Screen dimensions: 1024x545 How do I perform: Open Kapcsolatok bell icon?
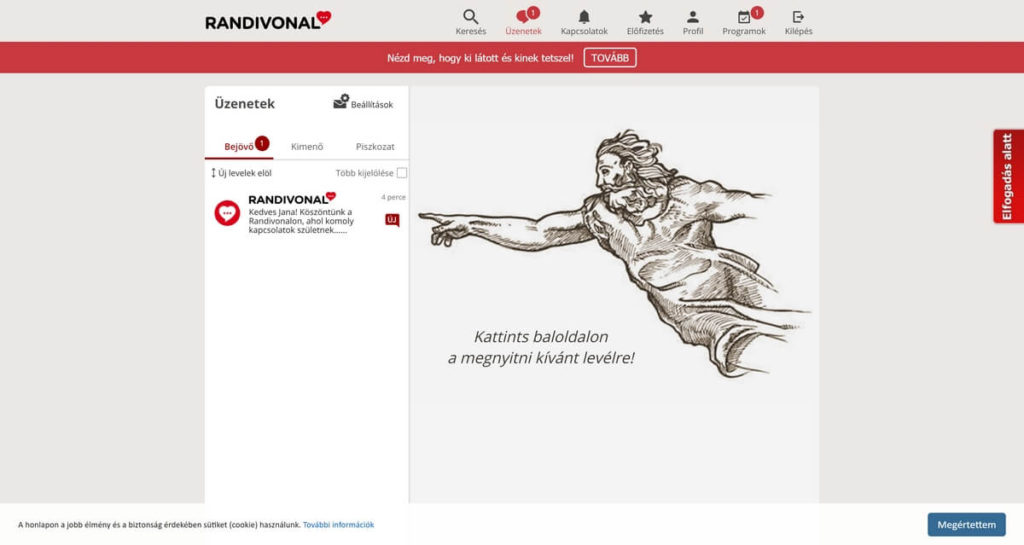584,17
